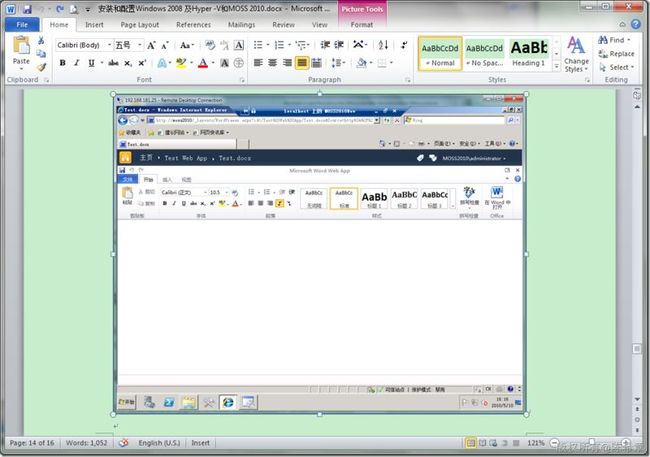Image resolution: width=650 pixels, height=457 pixels.
Task: Click the Clear Formatting icon
Action: [x=210, y=45]
